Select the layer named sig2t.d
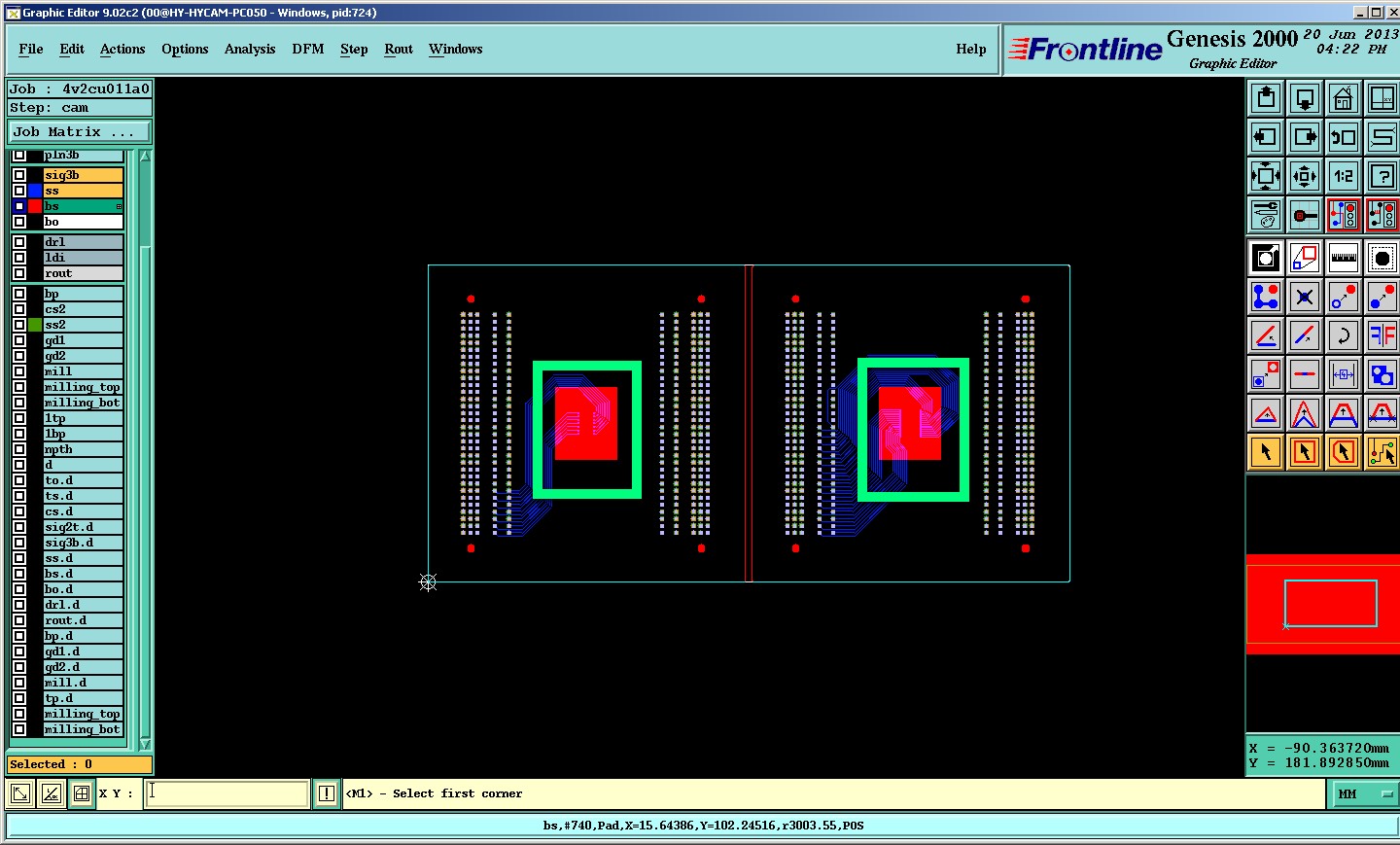Image resolution: width=1400 pixels, height=845 pixels. [84, 527]
